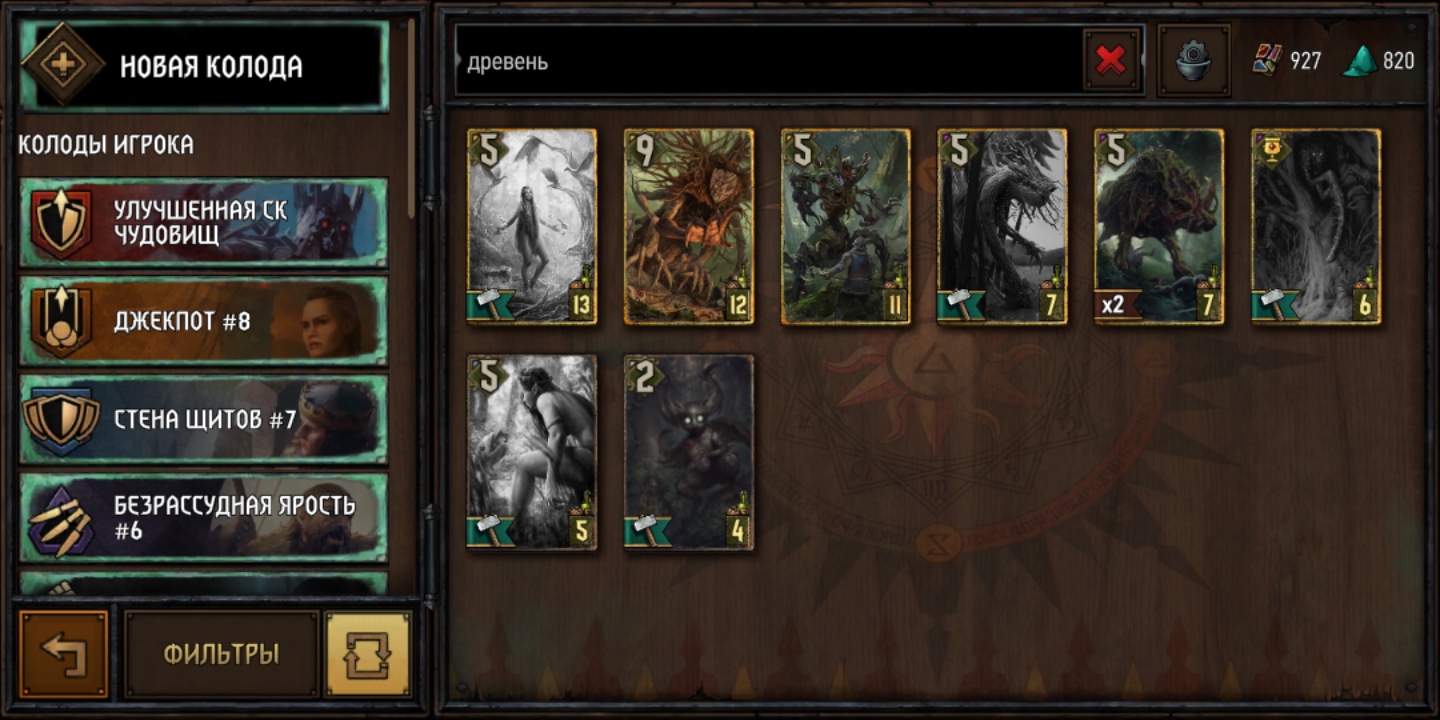Select the БЕЗРАССУДНАЯ ЯРОСТЬ #6 deck

[204, 517]
